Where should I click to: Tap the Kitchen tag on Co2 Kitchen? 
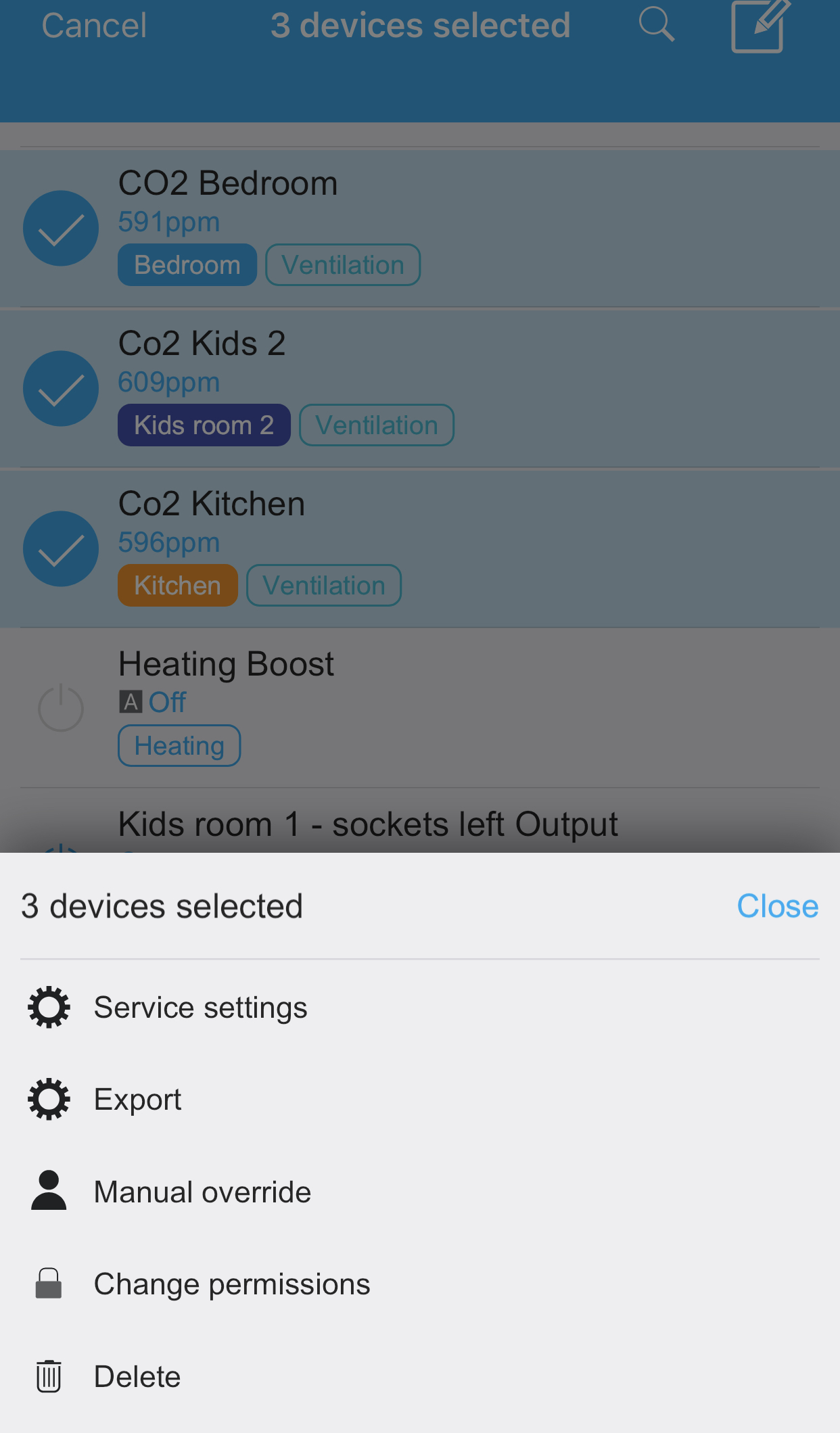tap(177, 585)
